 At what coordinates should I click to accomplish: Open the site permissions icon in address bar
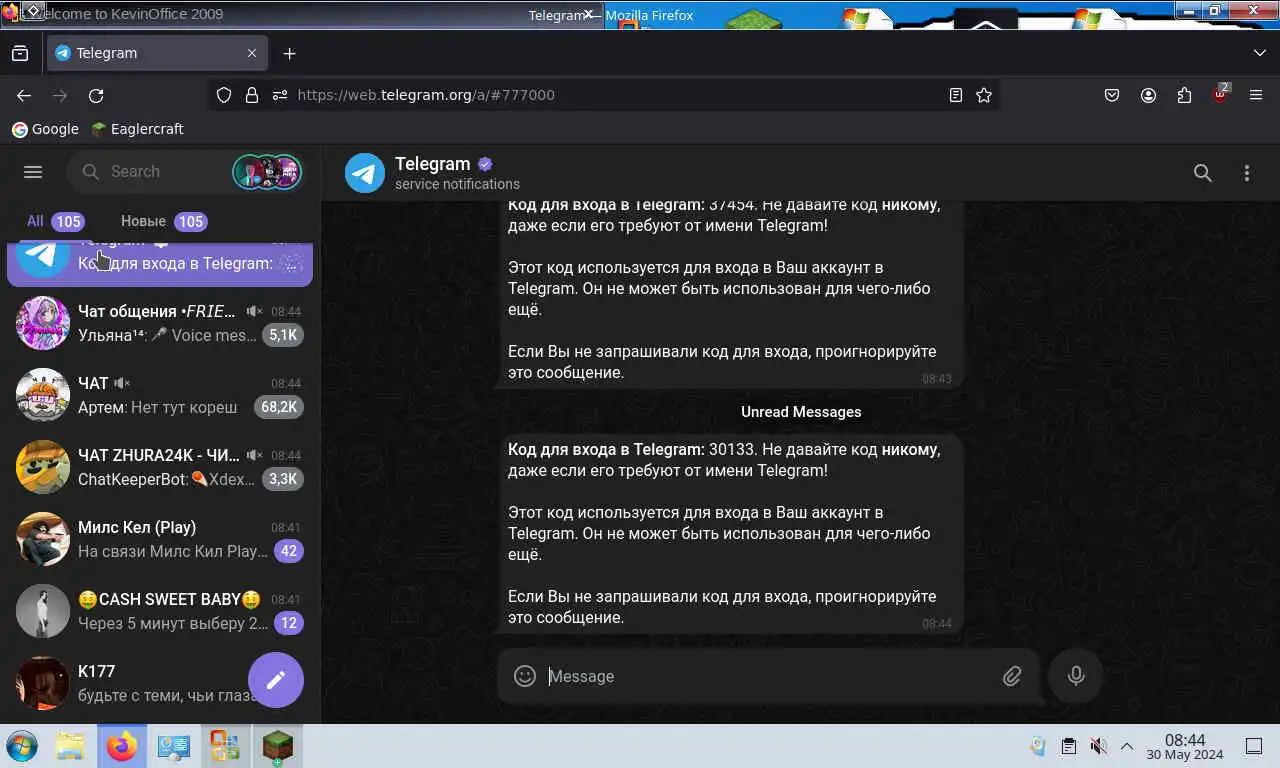click(x=280, y=95)
